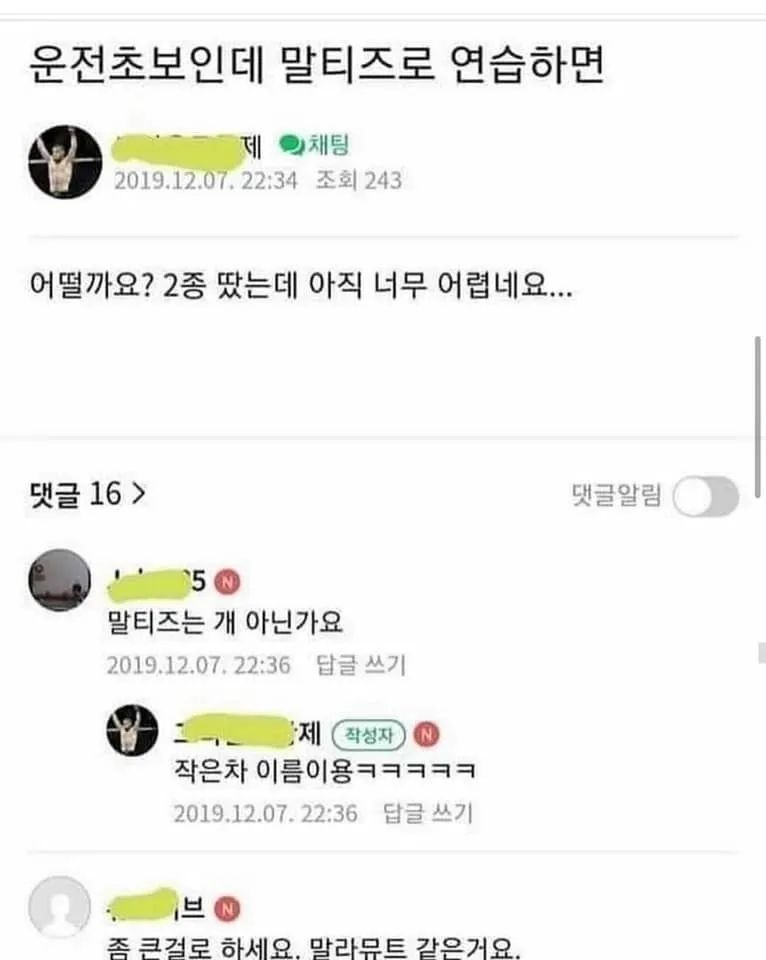Click the N badge beside first commenter
The height and width of the screenshot is (960, 766).
(227, 581)
